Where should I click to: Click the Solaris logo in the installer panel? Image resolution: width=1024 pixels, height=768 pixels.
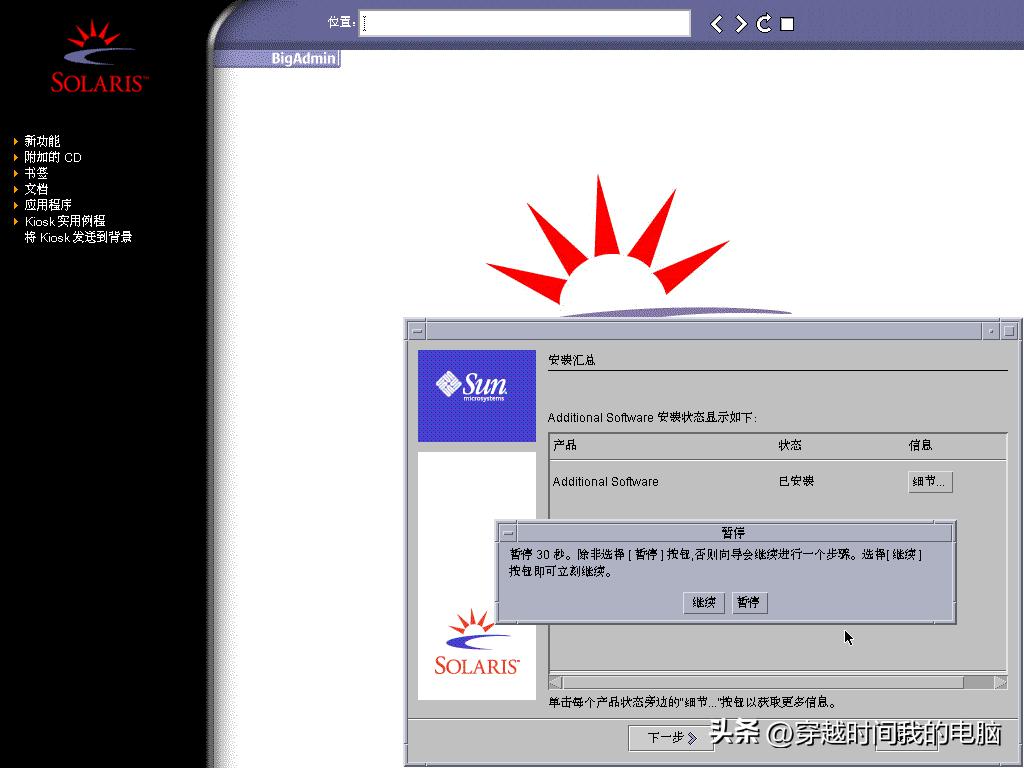pos(477,643)
